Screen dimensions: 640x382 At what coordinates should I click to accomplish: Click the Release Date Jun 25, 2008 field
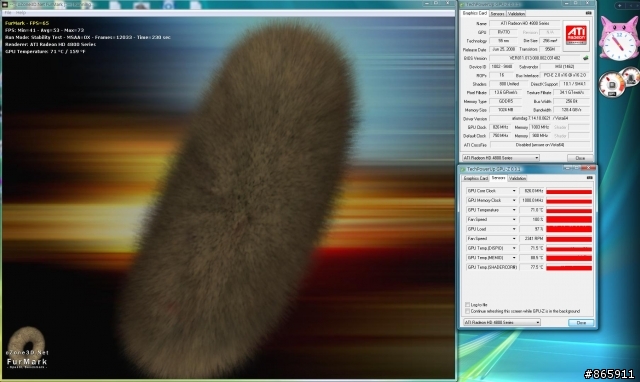pyautogui.click(x=502, y=49)
